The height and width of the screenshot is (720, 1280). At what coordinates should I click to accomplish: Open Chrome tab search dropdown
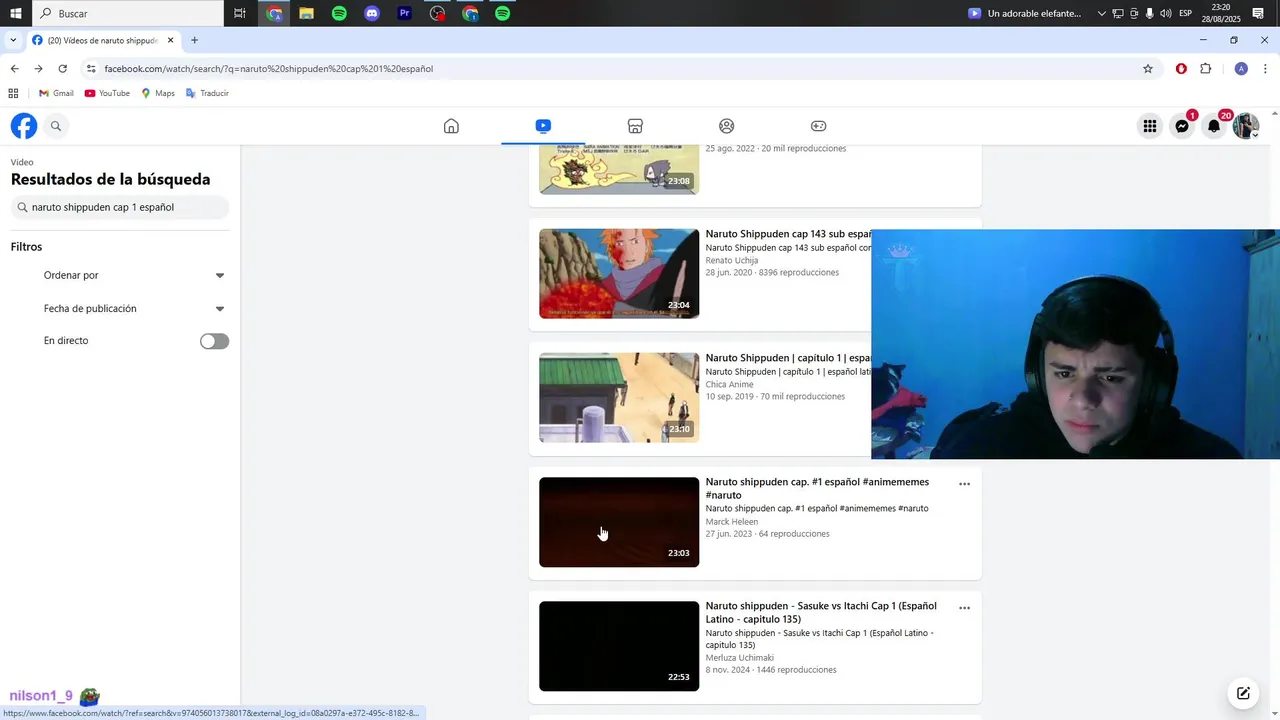12,41
